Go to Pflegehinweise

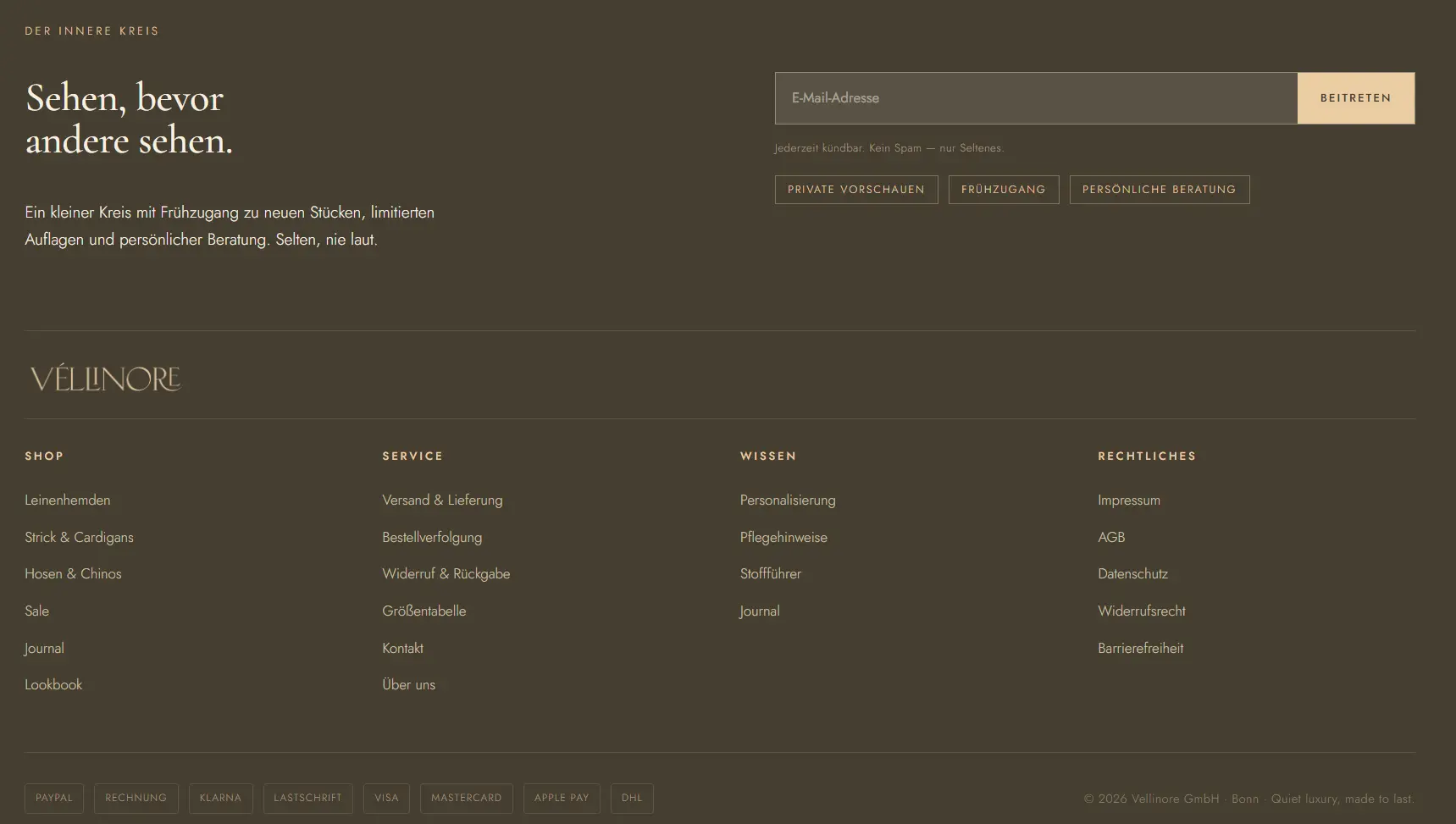coord(783,538)
